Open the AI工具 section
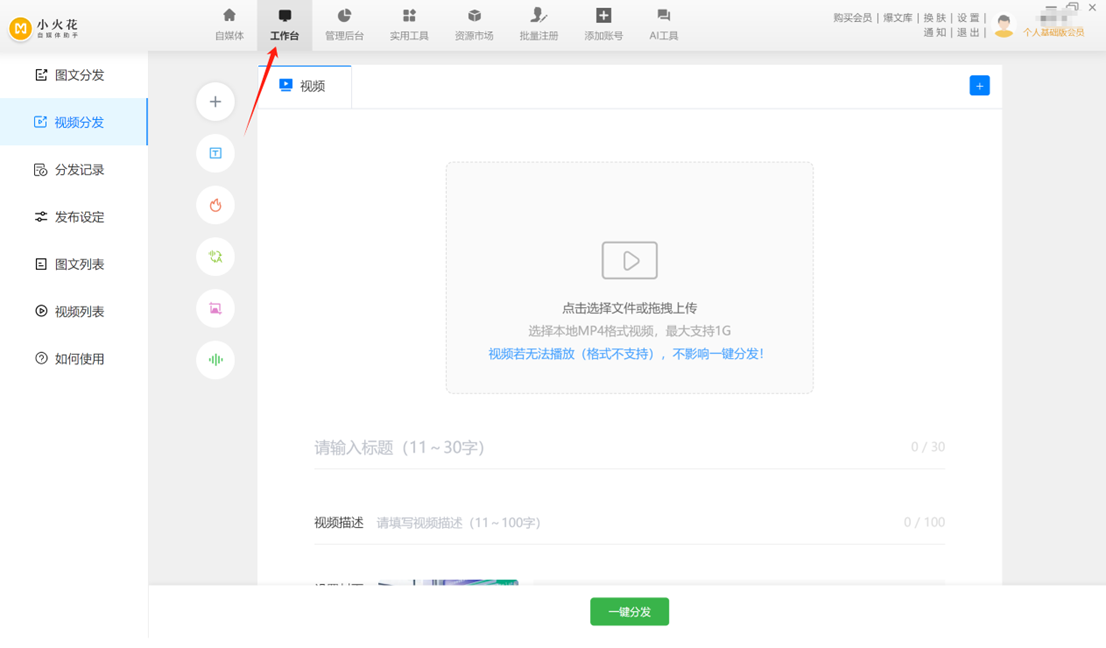 click(x=663, y=25)
